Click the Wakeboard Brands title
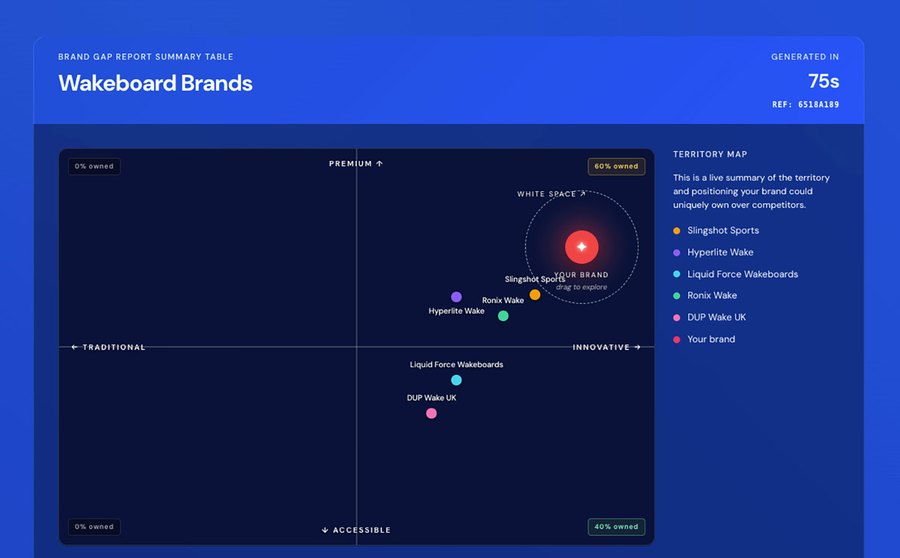This screenshot has height=558, width=900. [156, 83]
